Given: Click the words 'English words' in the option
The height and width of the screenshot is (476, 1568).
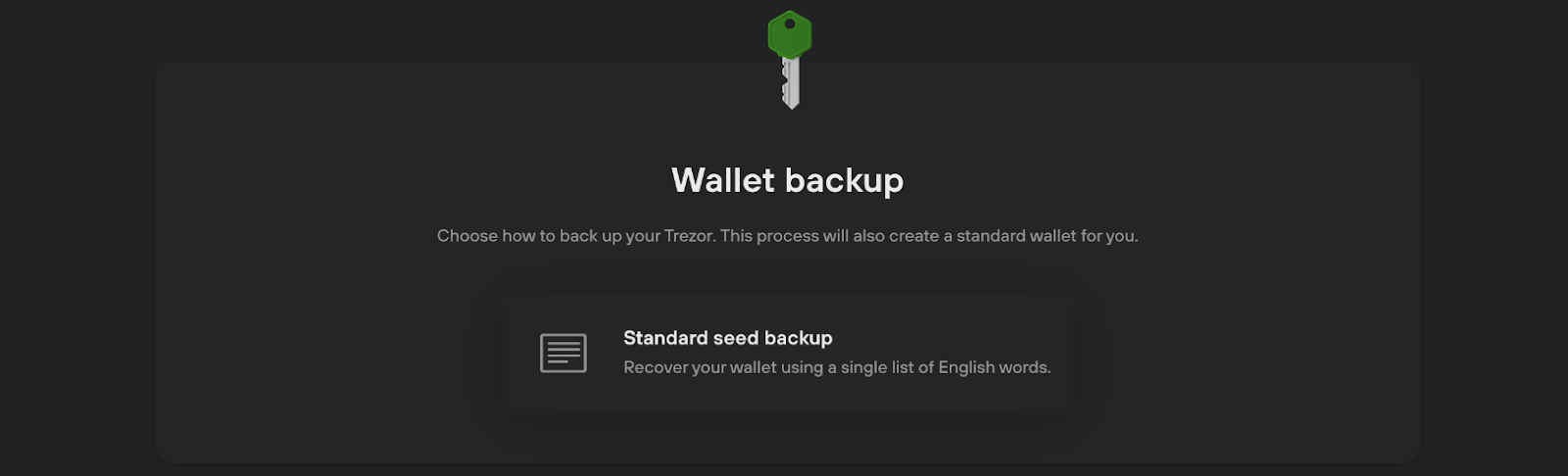Looking at the screenshot, I should (x=995, y=367).
